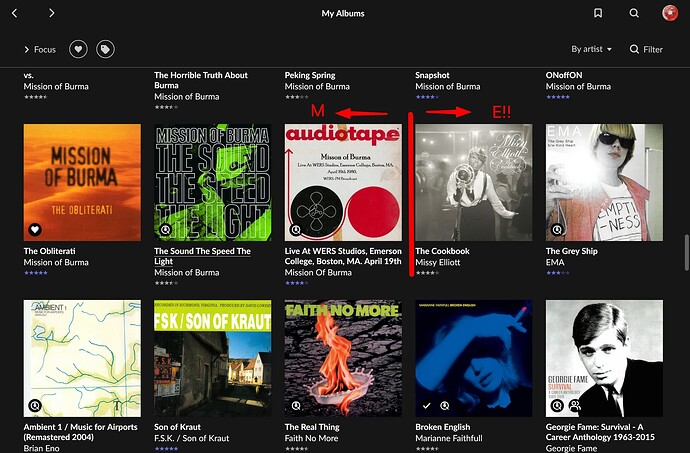This screenshot has width=690, height=453.
Task: Open search with the magnifier icon
Action: (x=634, y=13)
